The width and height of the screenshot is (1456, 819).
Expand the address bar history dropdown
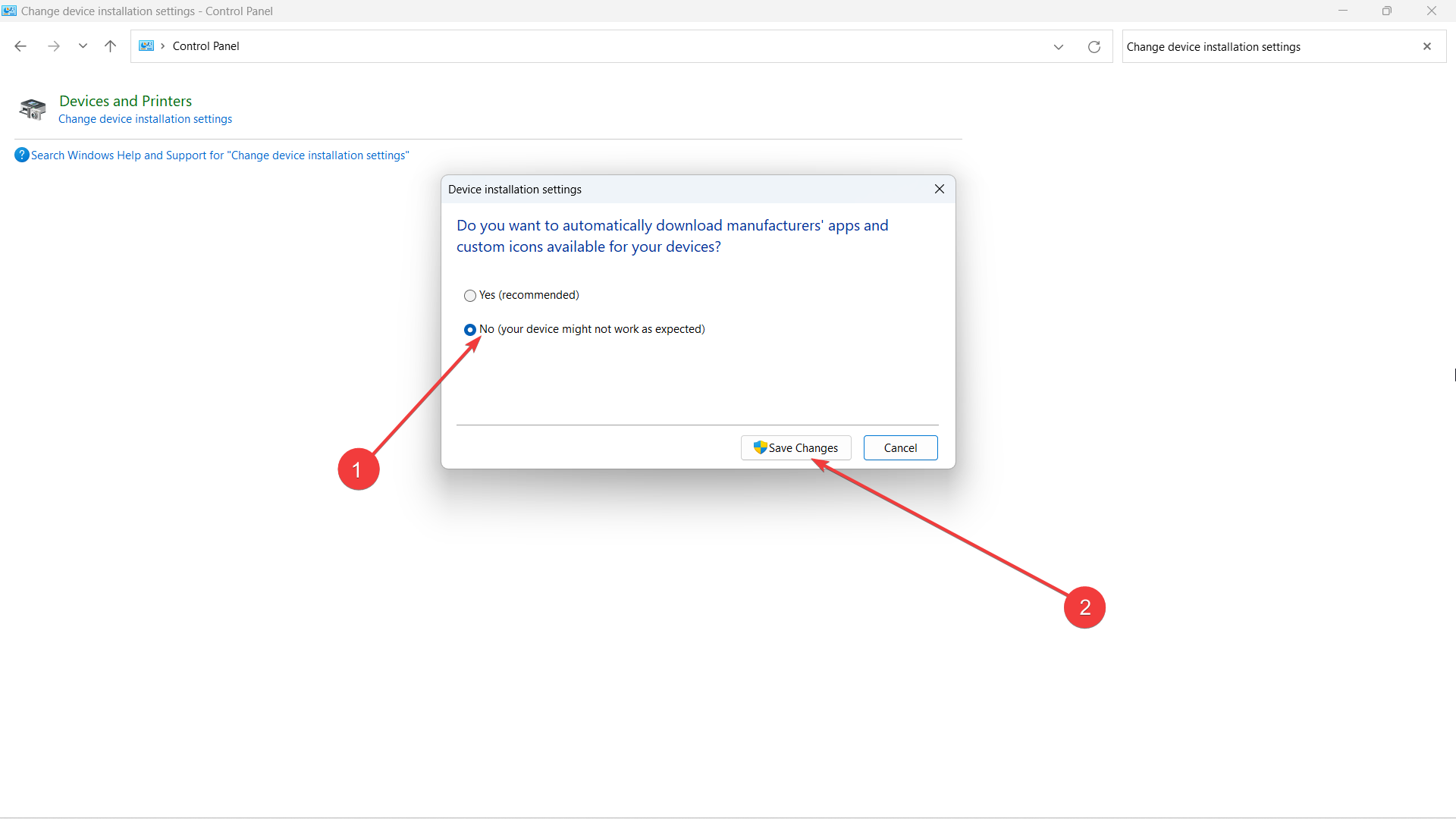pos(1058,47)
